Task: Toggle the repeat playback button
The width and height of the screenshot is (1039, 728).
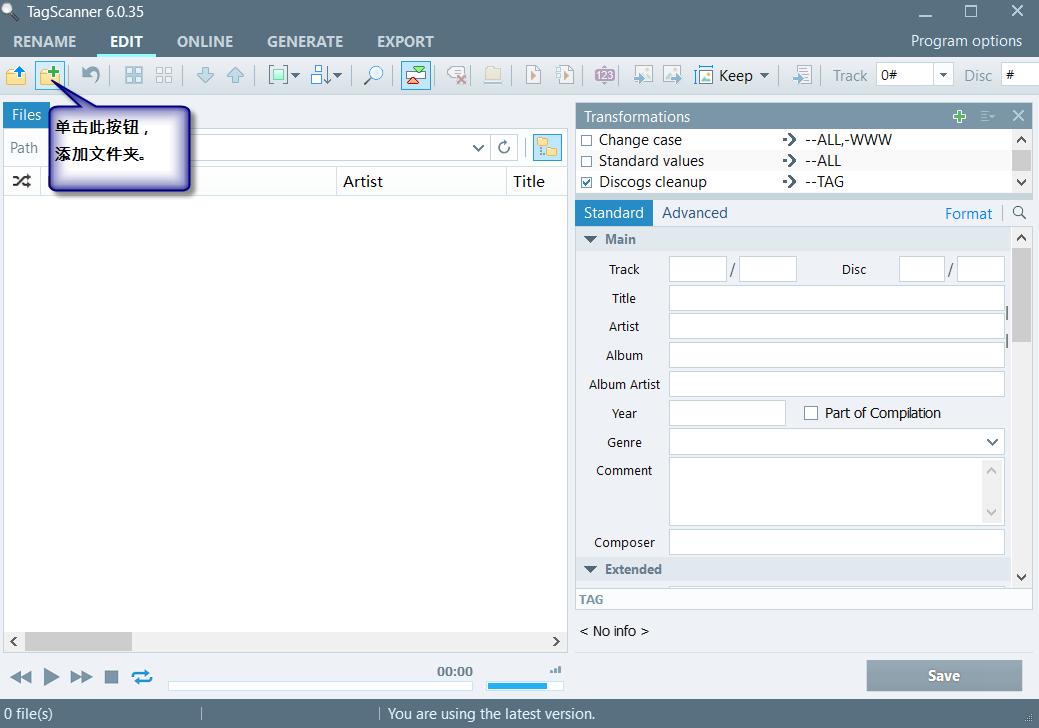Action: 142,677
